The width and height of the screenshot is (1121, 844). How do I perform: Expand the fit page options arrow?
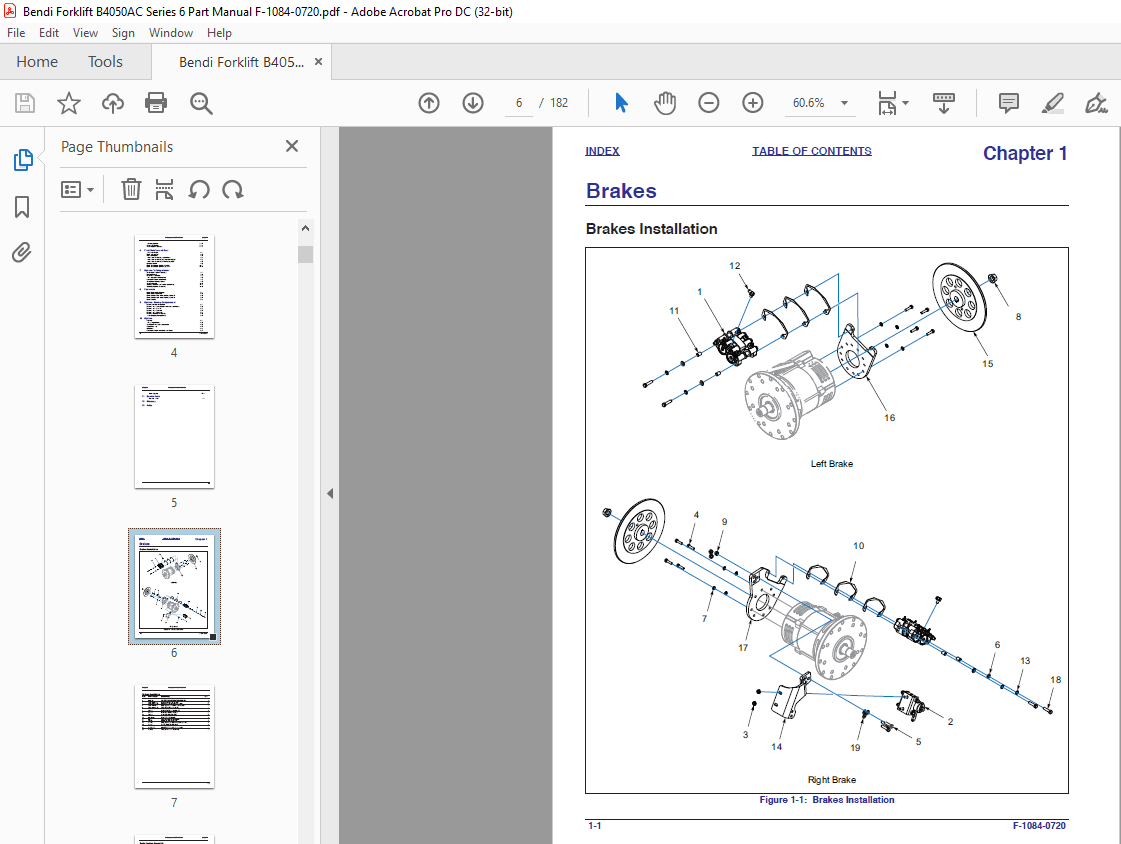point(906,103)
